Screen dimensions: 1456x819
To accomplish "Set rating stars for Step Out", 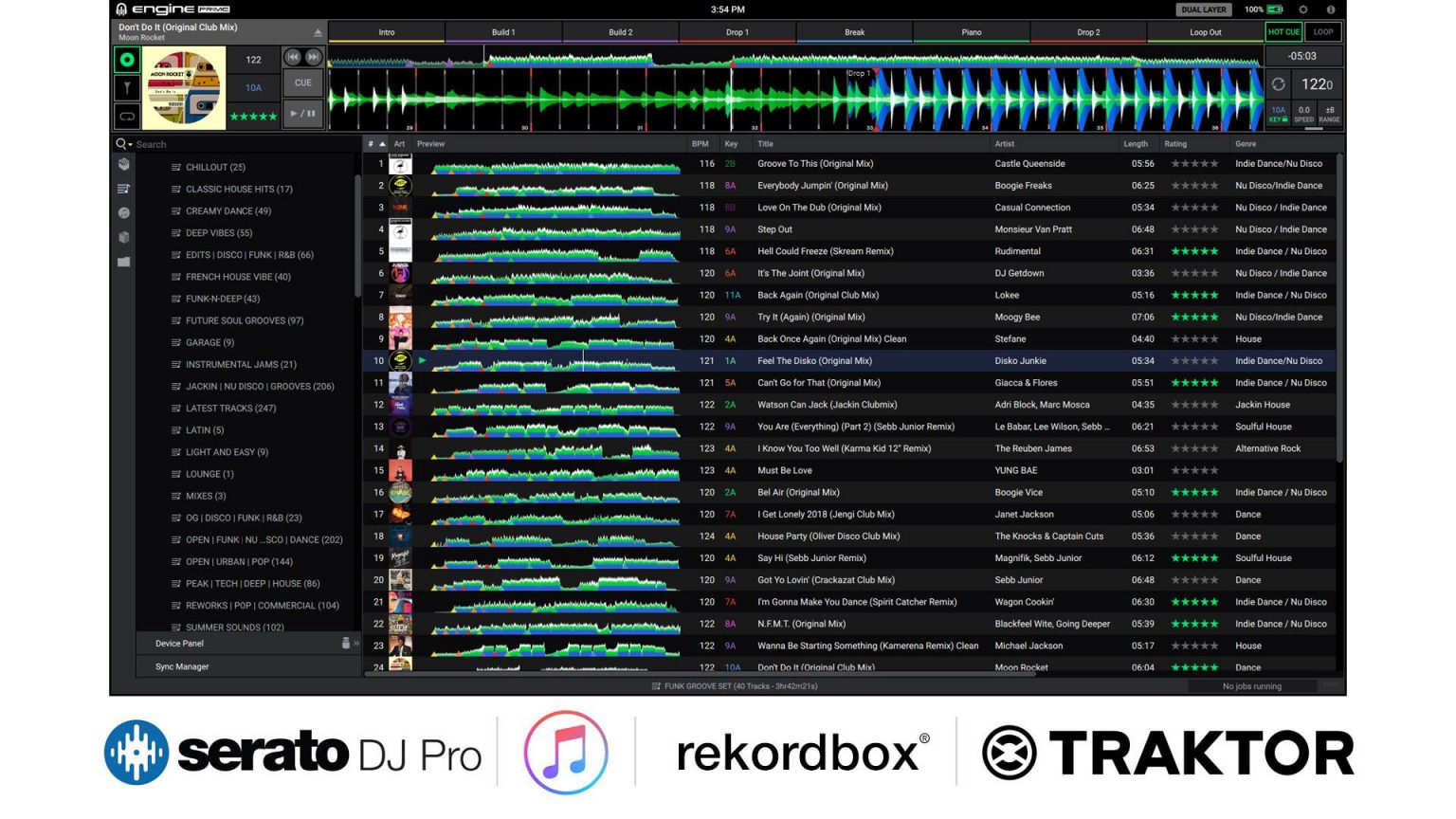I will [x=1194, y=229].
